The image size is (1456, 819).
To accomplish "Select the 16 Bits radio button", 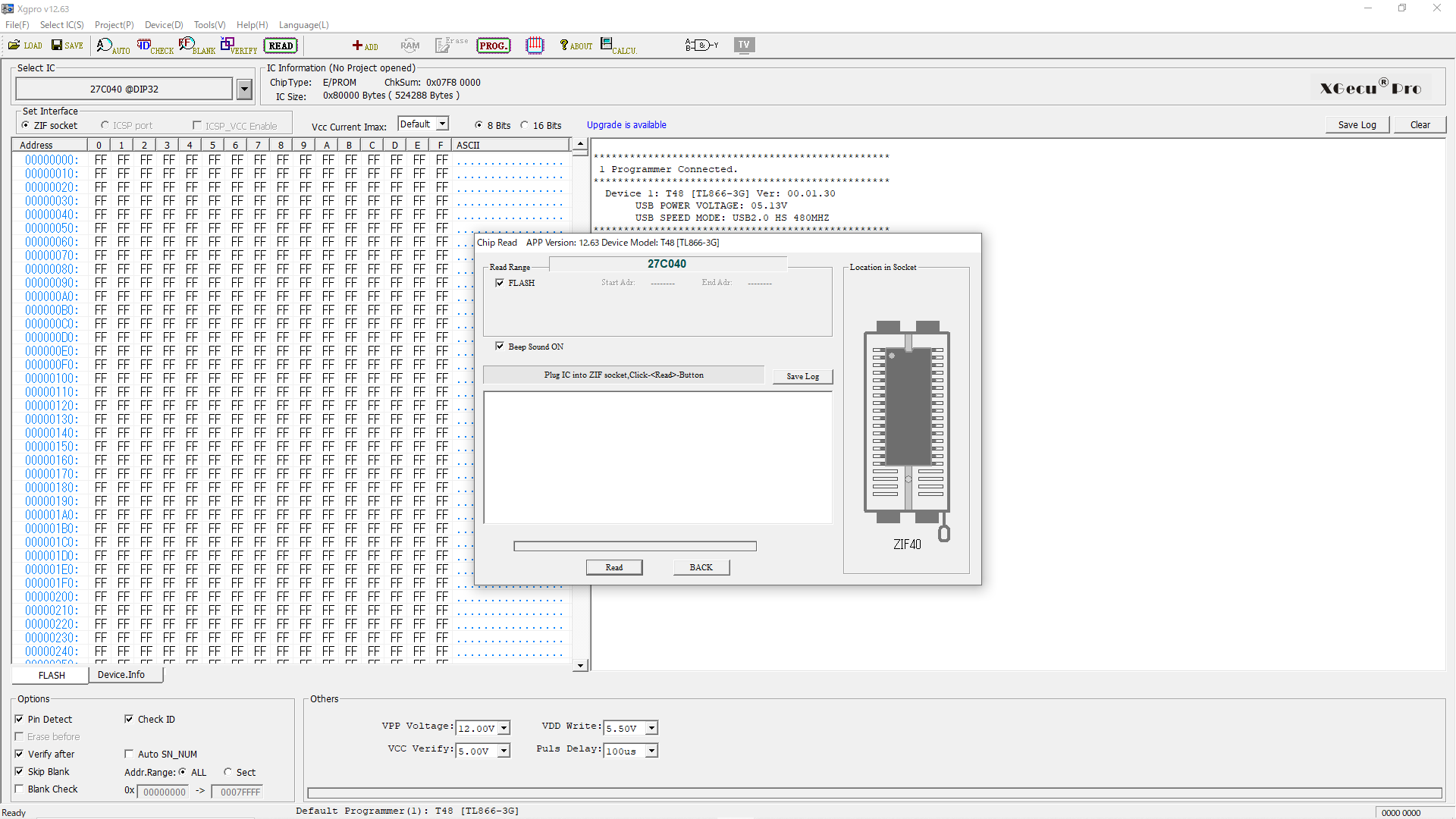I will (x=525, y=125).
